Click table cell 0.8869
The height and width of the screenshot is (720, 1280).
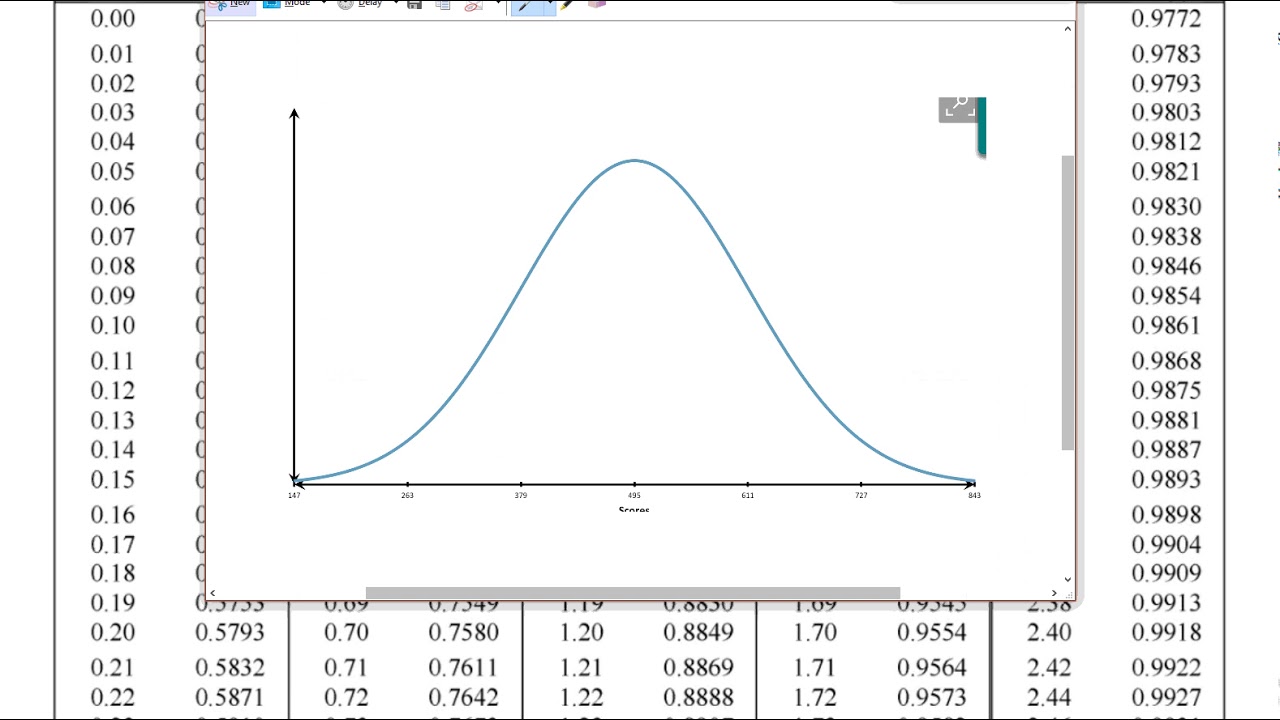(698, 668)
